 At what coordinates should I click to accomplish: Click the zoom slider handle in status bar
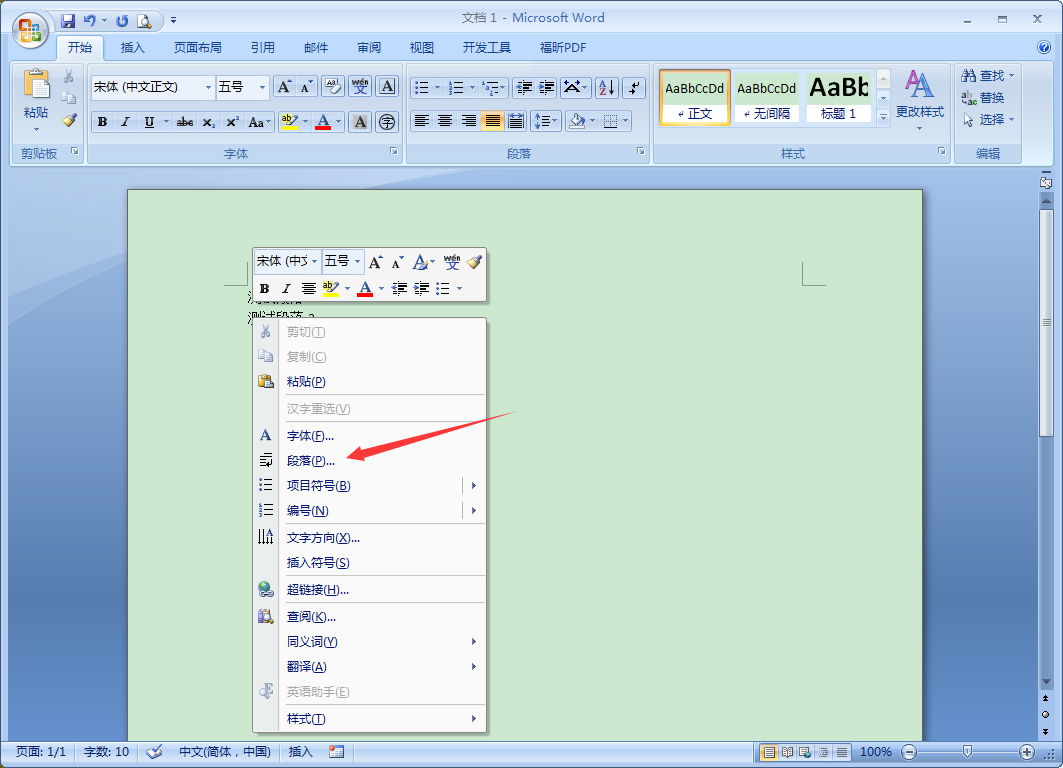click(967, 751)
